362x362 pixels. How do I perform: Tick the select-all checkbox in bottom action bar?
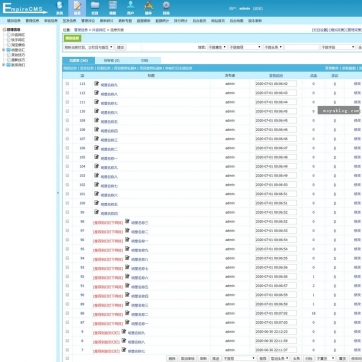(67, 358)
